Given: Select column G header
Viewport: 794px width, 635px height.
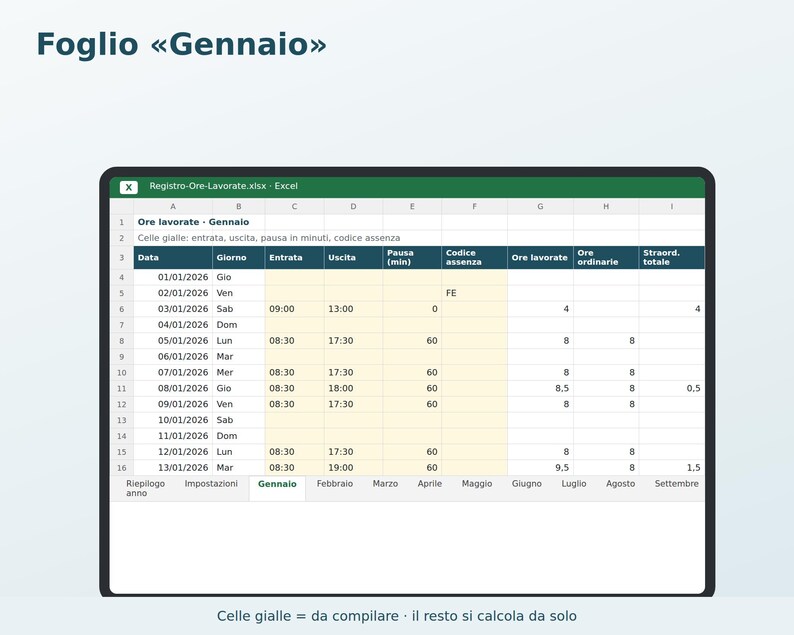Looking at the screenshot, I should [x=540, y=207].
